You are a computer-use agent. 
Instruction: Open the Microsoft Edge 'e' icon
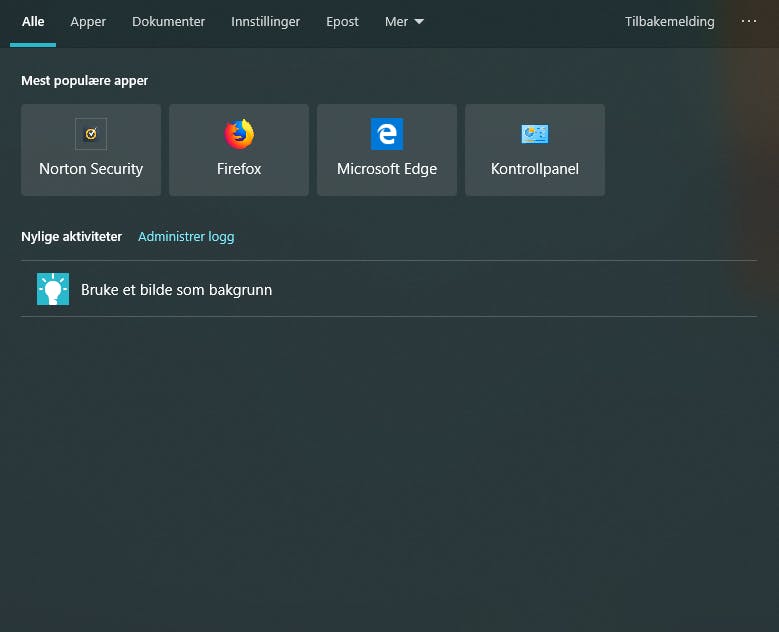point(387,134)
